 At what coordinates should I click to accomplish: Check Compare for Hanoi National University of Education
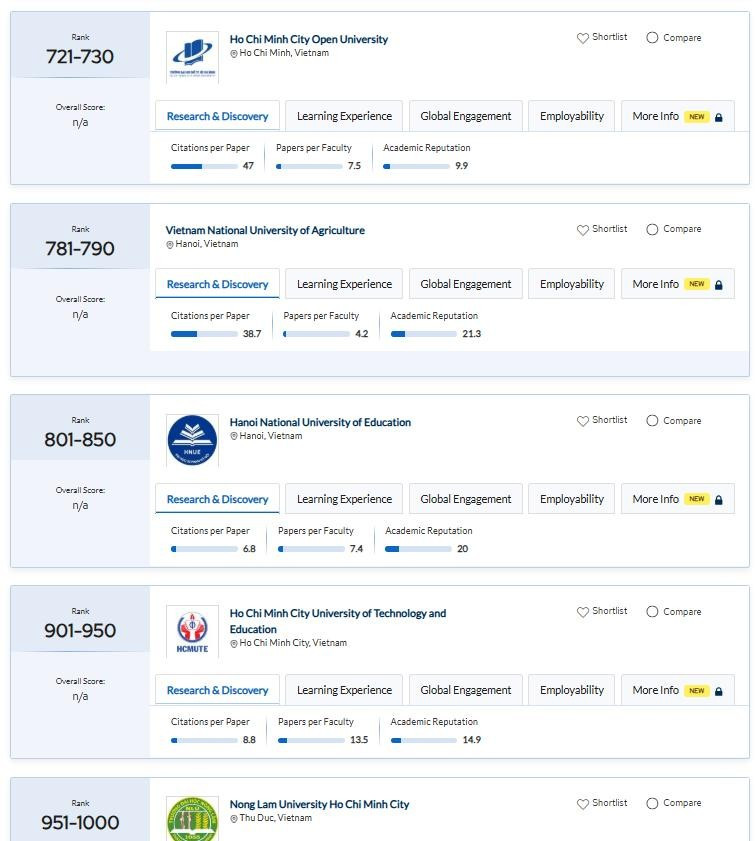[x=652, y=421]
